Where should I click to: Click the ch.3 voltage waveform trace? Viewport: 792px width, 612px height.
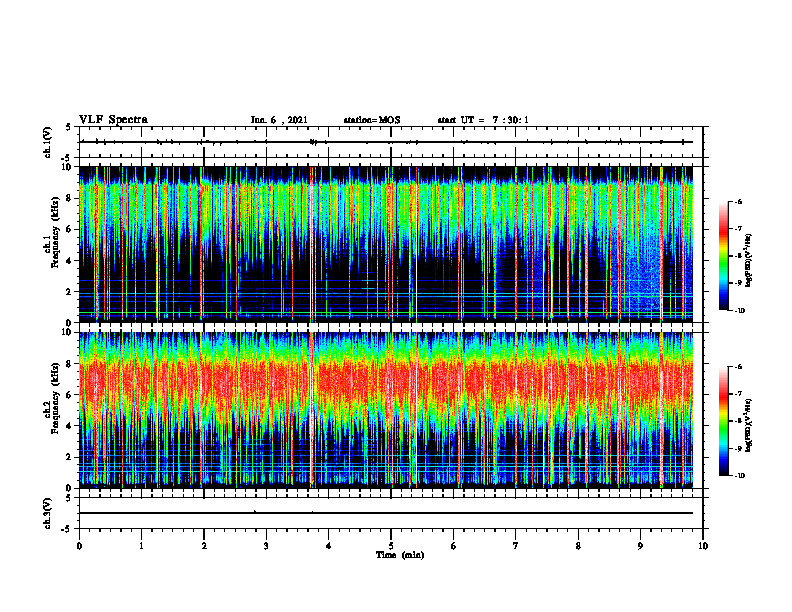click(x=386, y=513)
